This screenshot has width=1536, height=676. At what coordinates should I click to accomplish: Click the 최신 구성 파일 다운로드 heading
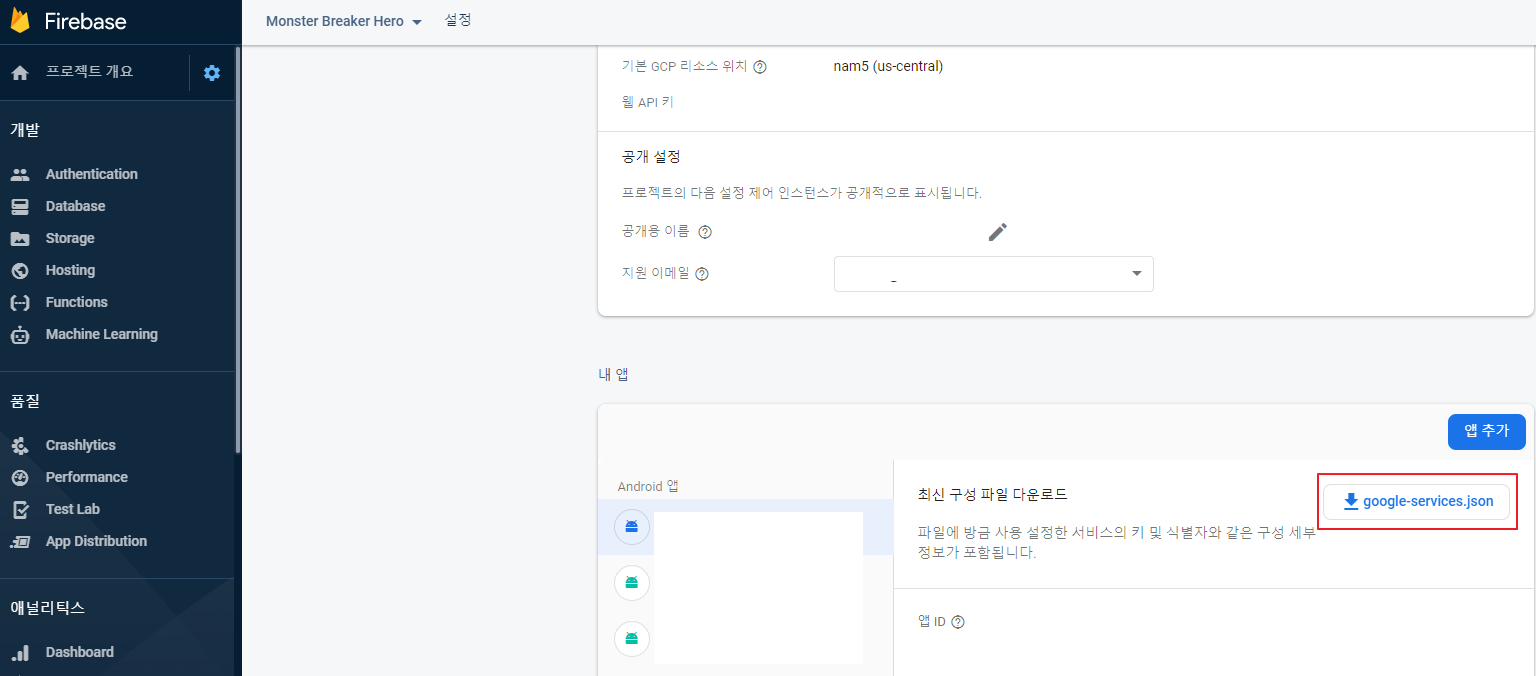coord(992,494)
